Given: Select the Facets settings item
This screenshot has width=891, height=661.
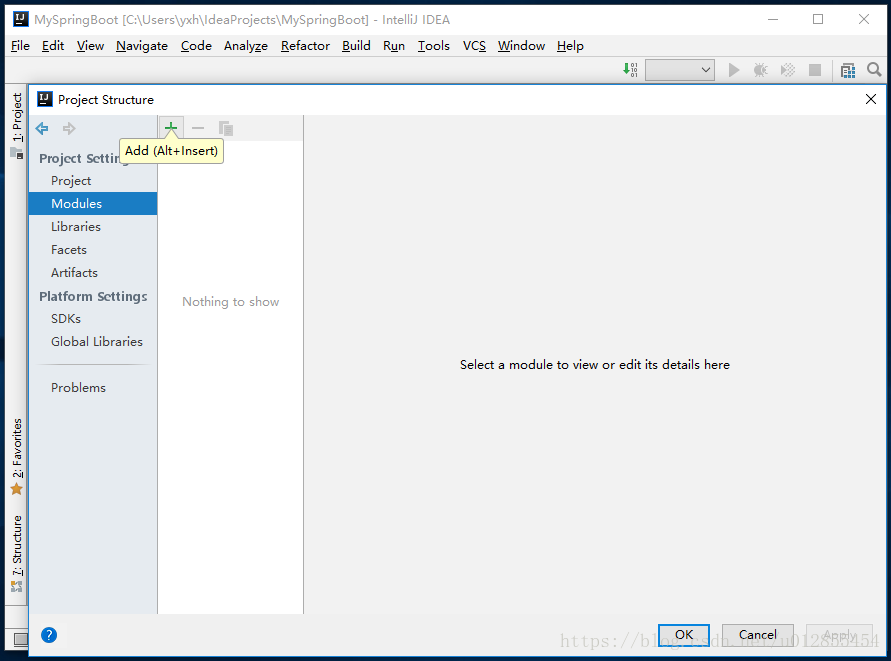Looking at the screenshot, I should click(69, 250).
